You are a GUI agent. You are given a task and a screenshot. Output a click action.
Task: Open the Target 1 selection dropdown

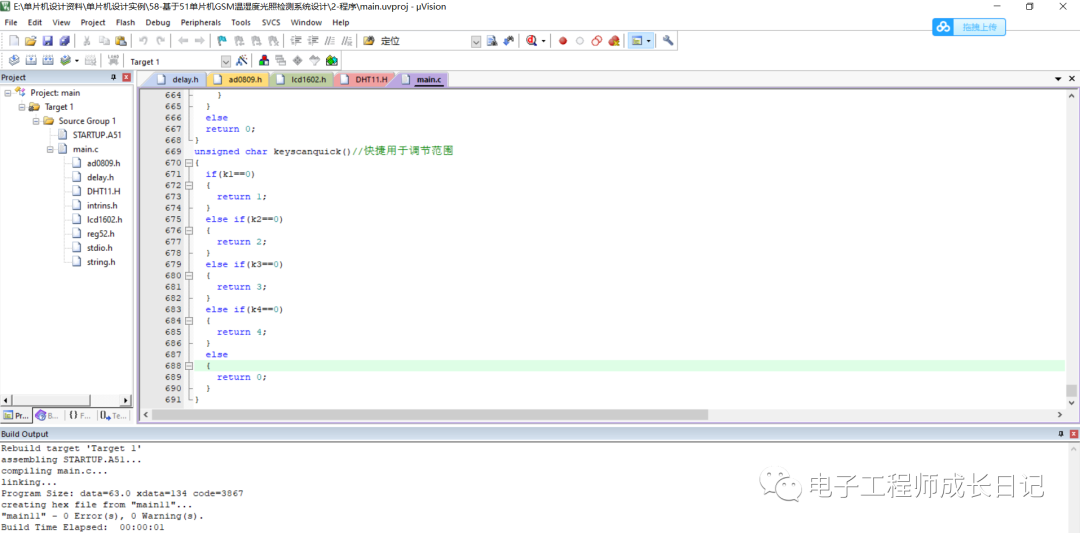click(x=225, y=61)
